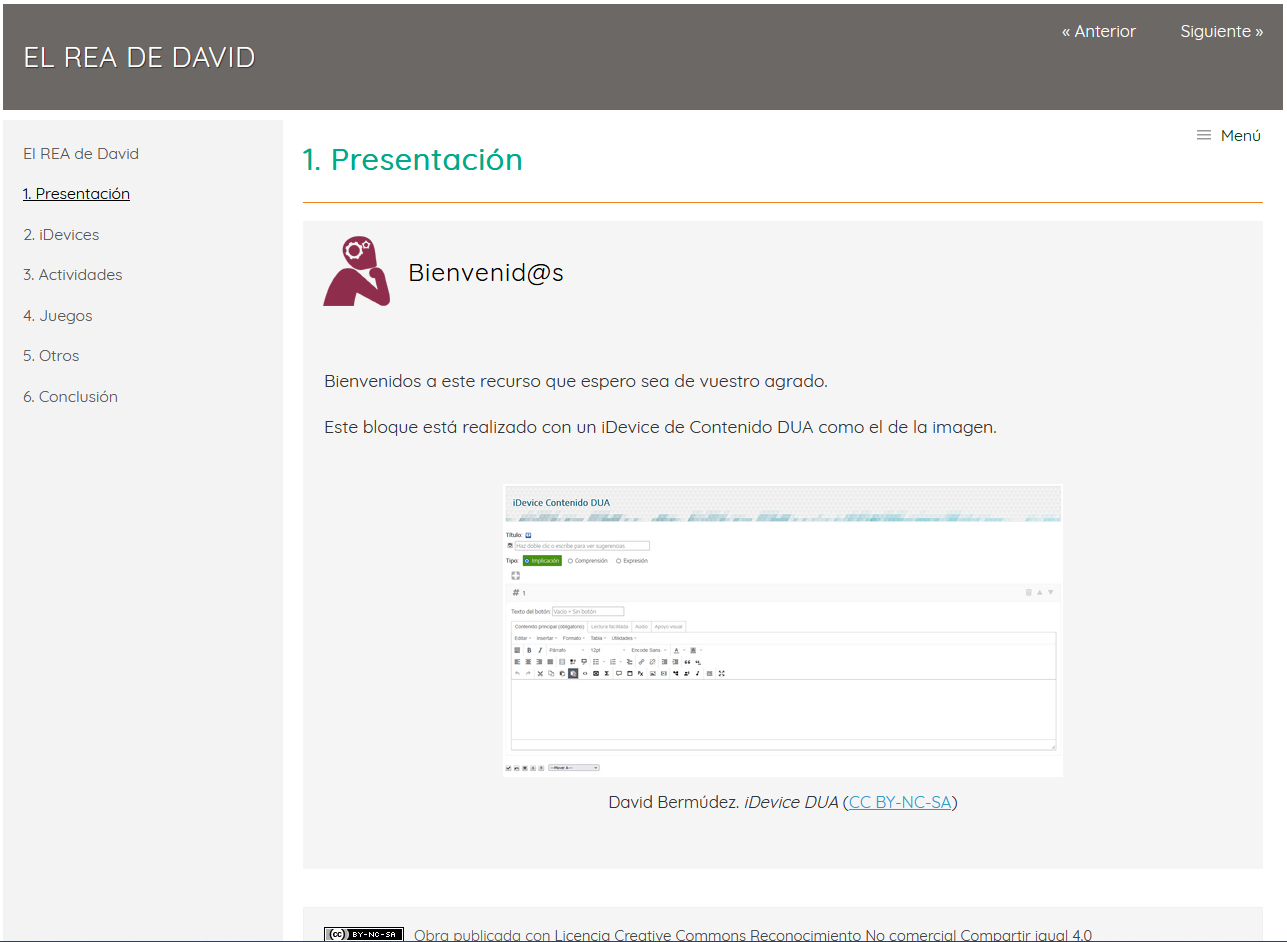Select 1. Presentación in sidebar
The image size is (1287, 942).
[76, 194]
